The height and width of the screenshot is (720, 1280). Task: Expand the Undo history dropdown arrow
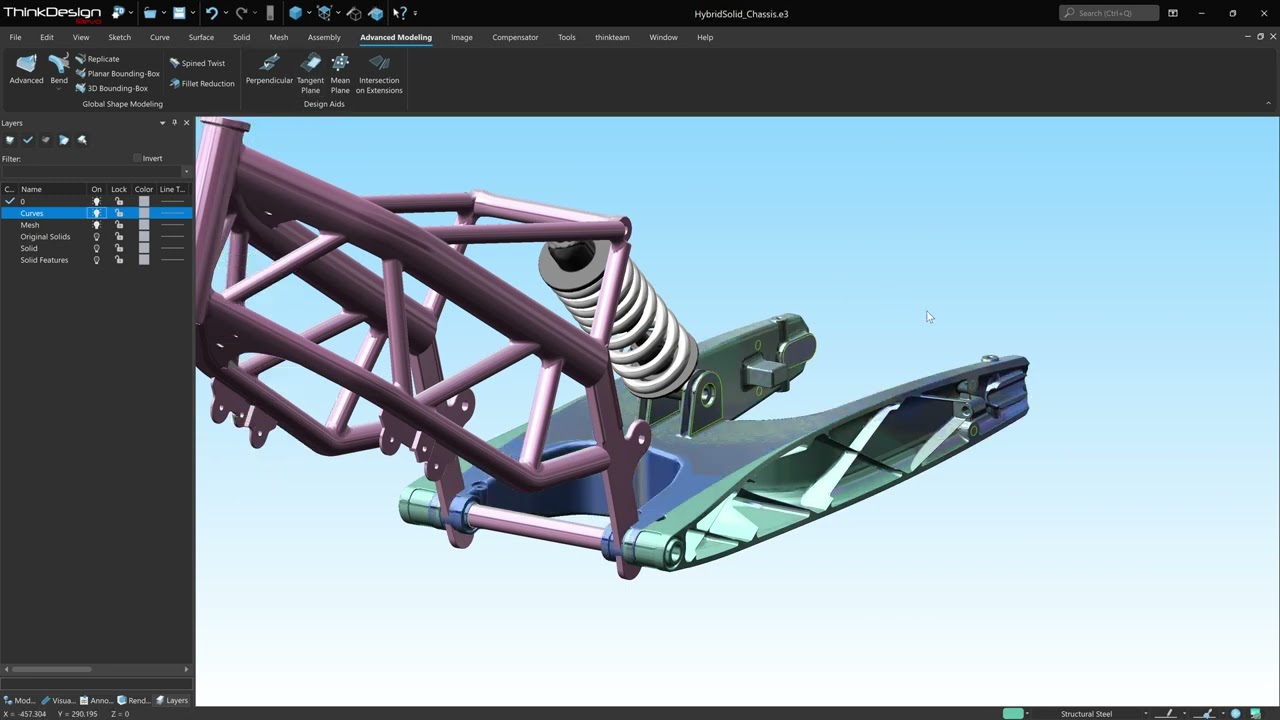[x=225, y=13]
